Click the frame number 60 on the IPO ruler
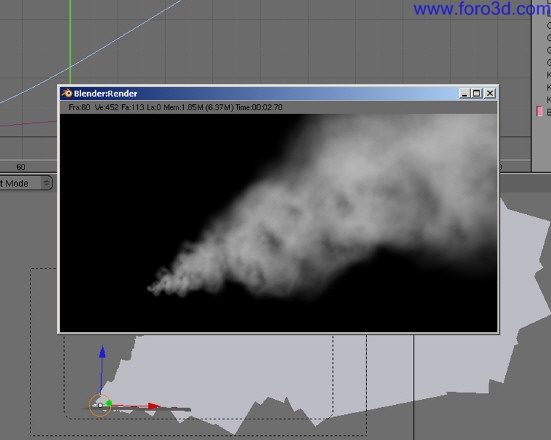The height and width of the screenshot is (440, 551). (x=21, y=167)
